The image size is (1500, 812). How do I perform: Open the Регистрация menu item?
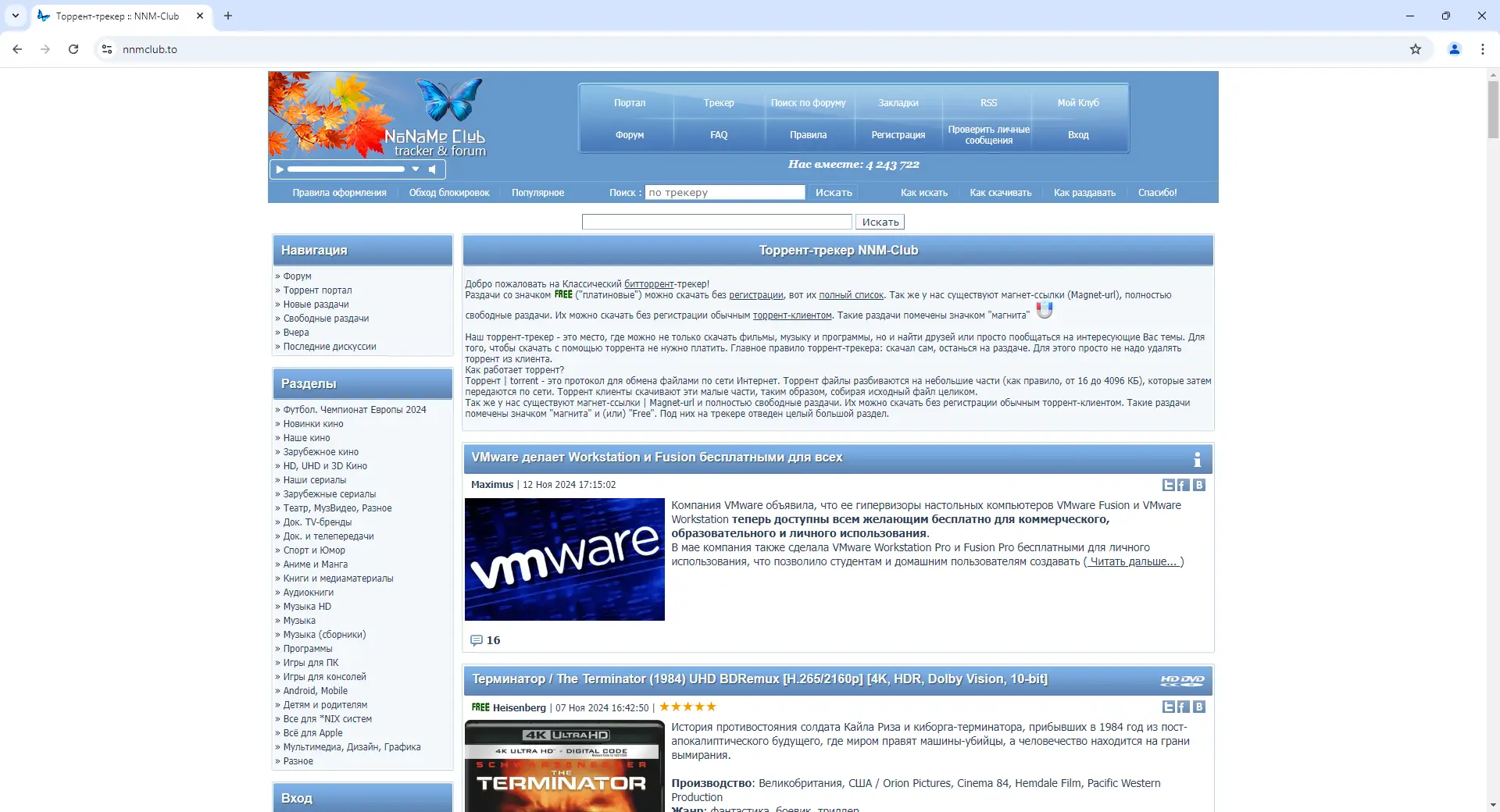click(x=898, y=135)
